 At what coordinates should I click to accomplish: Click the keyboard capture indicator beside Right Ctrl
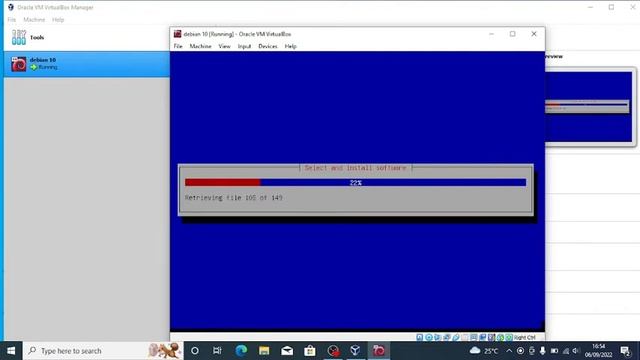click(x=509, y=338)
